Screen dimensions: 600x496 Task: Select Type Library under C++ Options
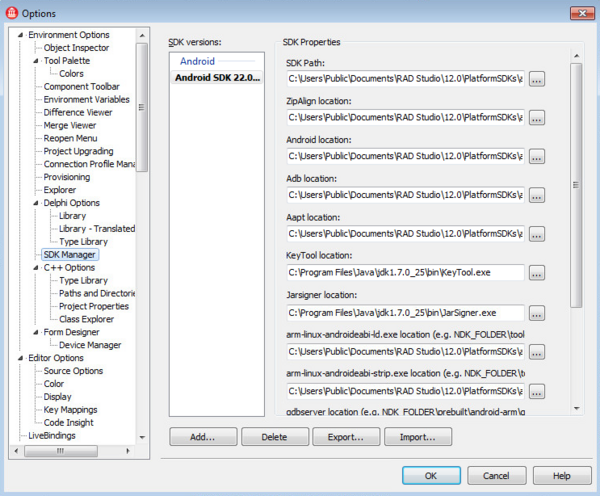coord(83,281)
